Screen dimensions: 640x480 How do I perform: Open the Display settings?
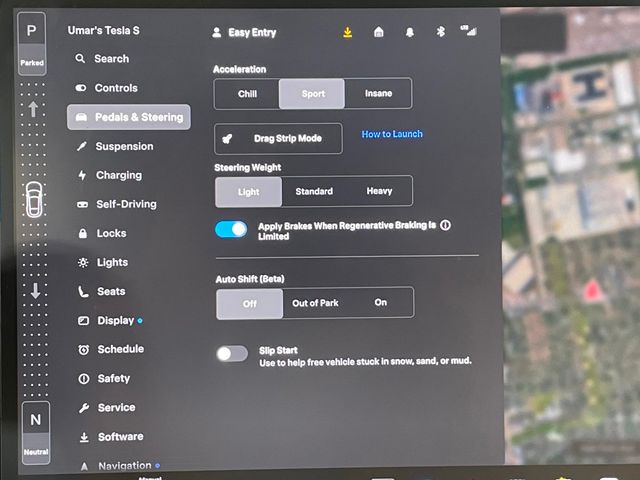tap(110, 320)
